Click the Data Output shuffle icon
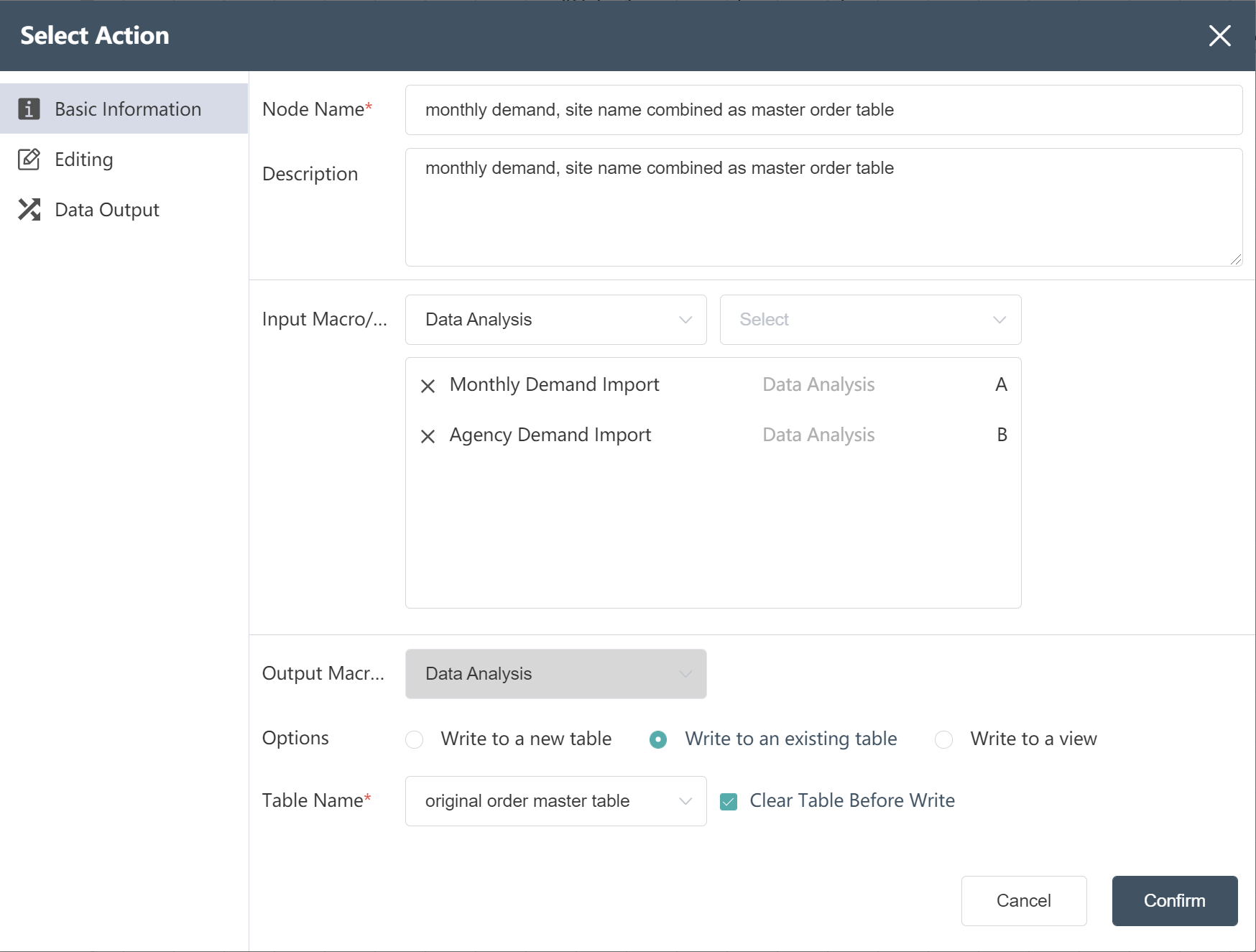Viewport: 1256px width, 952px height. 29,209
